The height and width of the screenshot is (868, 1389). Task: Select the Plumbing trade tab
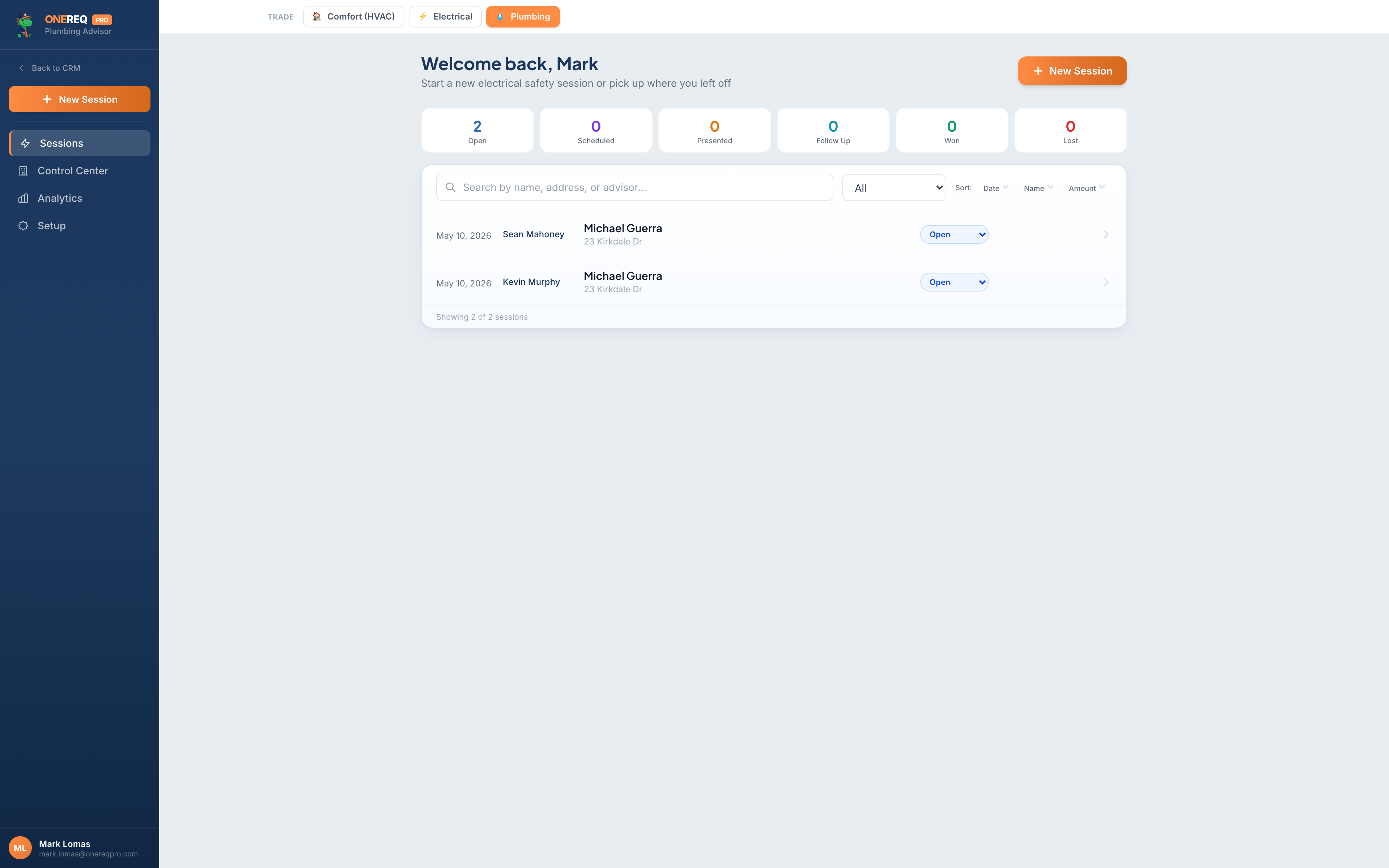tap(522, 16)
